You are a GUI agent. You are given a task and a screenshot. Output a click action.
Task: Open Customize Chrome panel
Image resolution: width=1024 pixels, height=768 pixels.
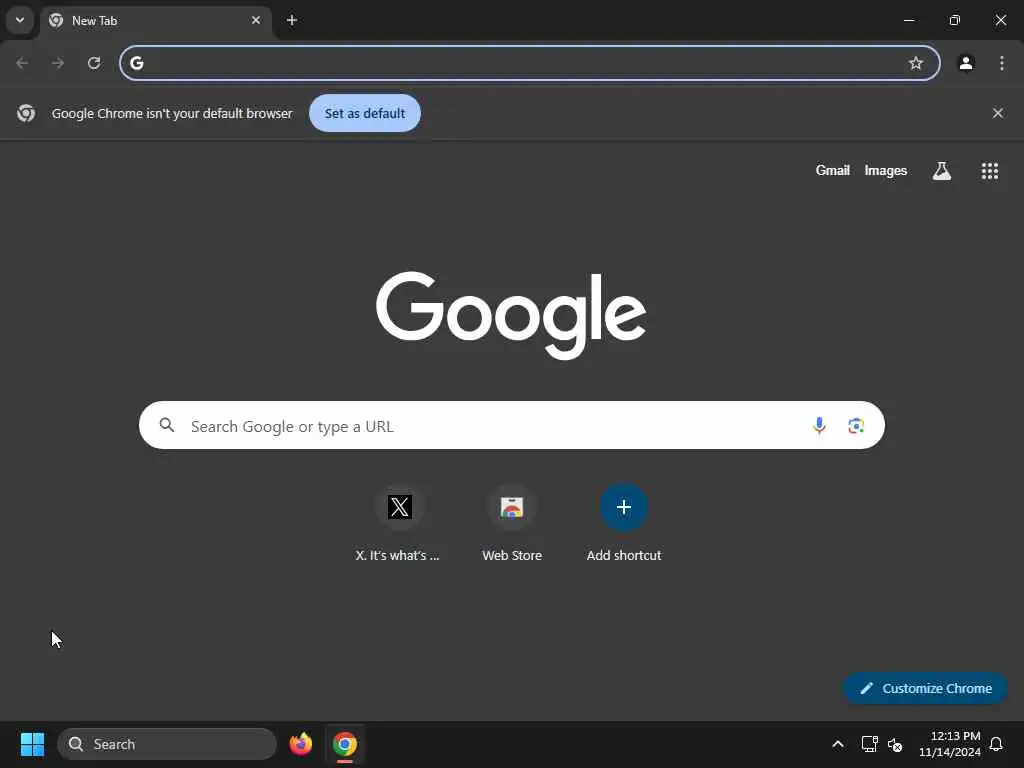925,688
